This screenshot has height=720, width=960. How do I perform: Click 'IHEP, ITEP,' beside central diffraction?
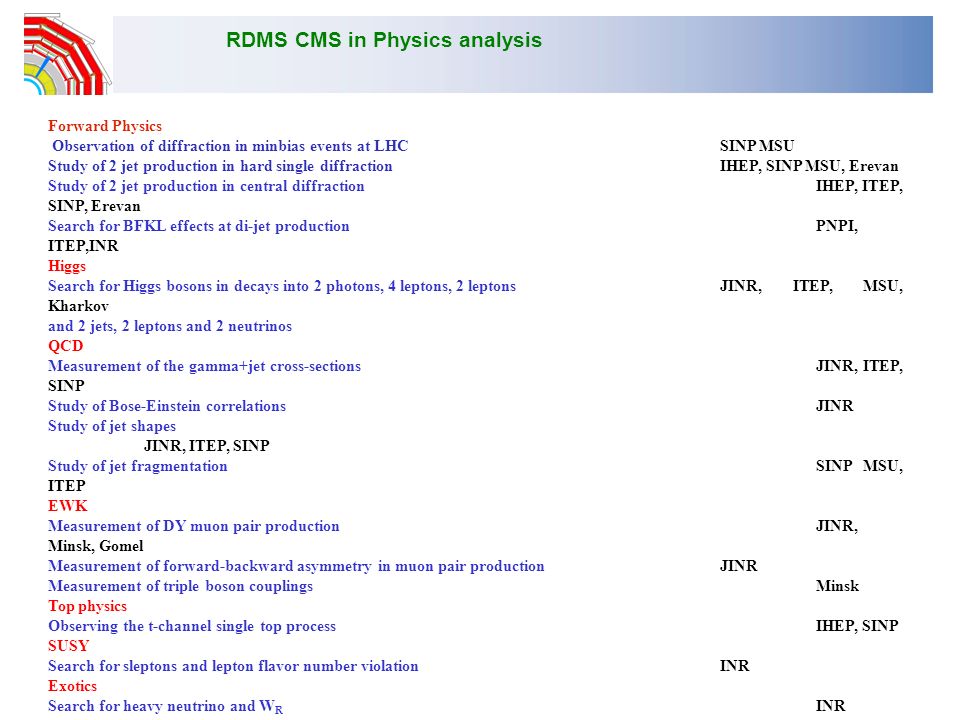859,186
